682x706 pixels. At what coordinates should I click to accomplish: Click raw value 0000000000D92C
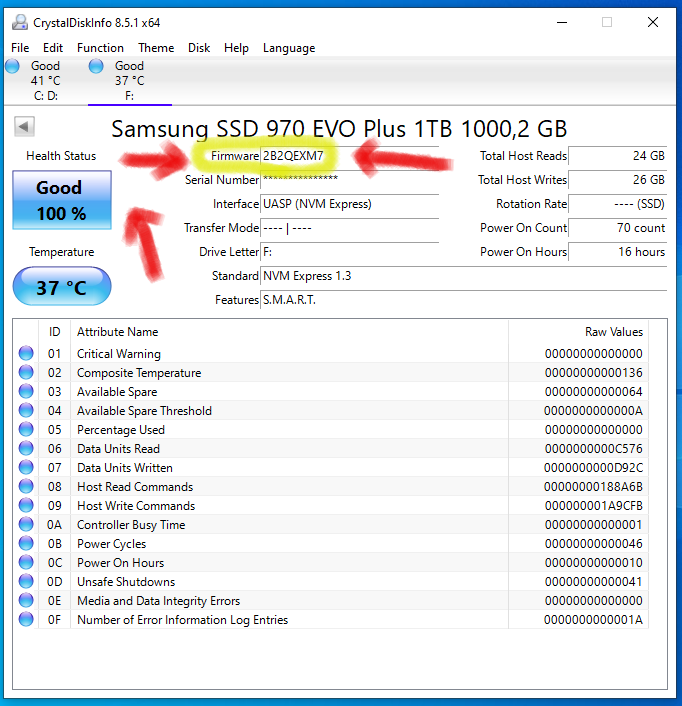593,467
